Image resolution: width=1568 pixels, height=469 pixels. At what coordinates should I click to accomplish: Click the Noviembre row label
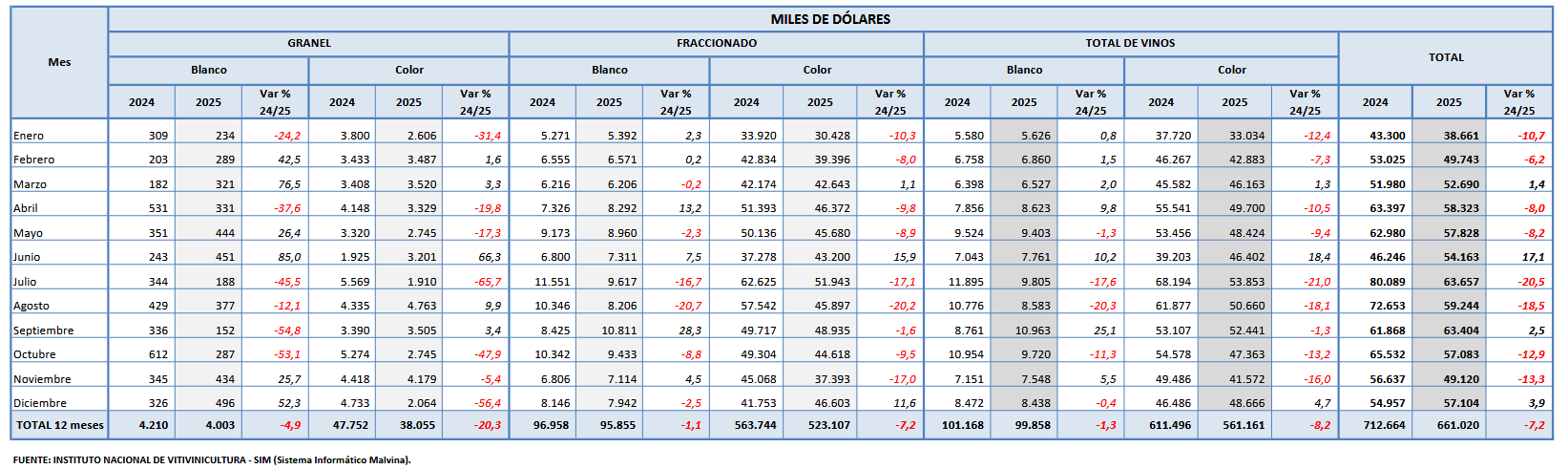(x=42, y=379)
